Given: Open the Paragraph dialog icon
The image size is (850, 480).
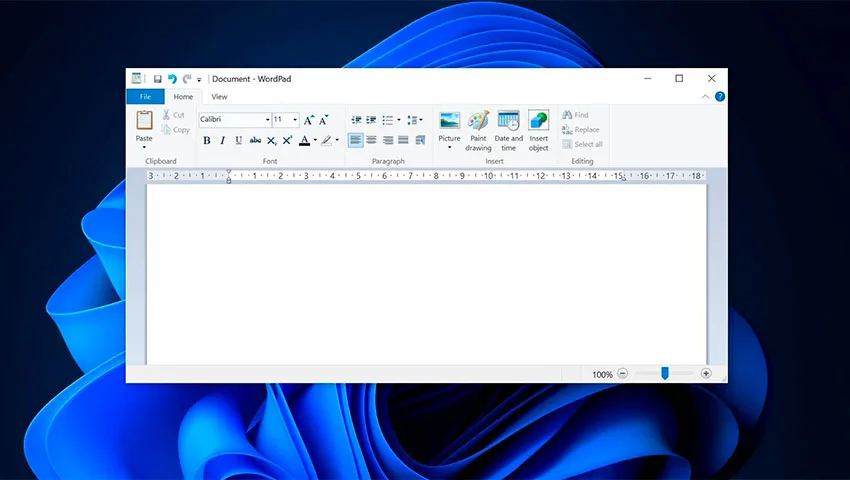Looking at the screenshot, I should 420,140.
